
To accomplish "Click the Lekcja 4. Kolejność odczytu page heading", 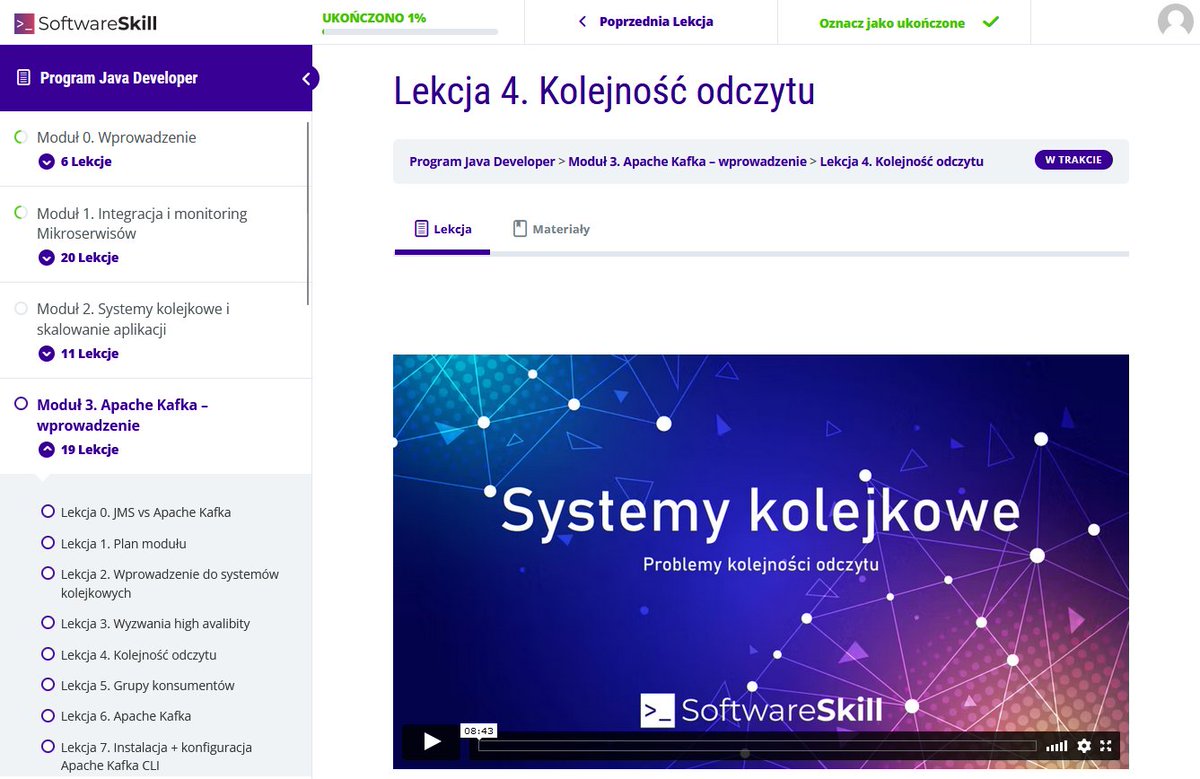I will coord(604,91).
